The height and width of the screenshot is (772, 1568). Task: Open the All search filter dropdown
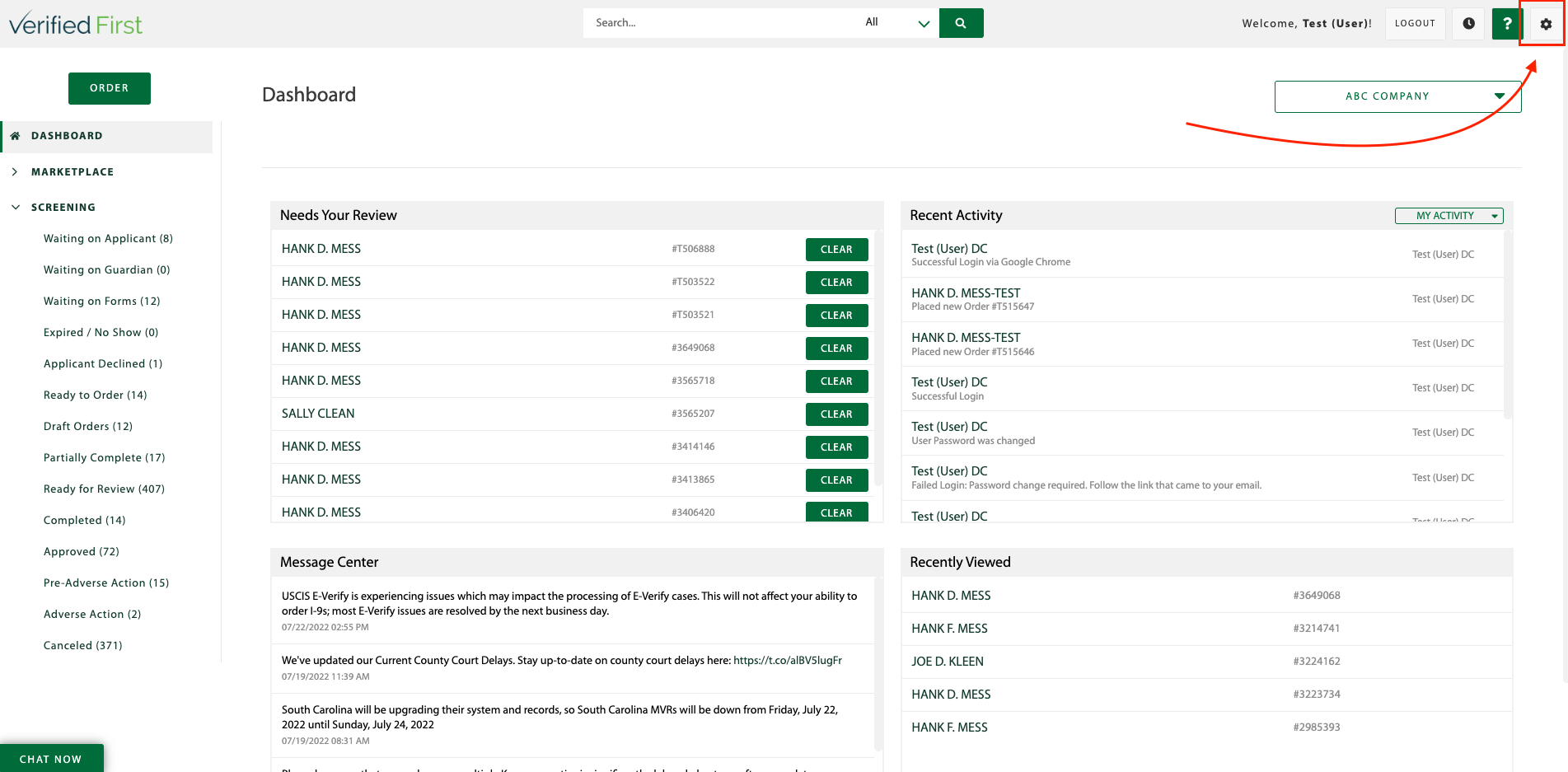(897, 23)
